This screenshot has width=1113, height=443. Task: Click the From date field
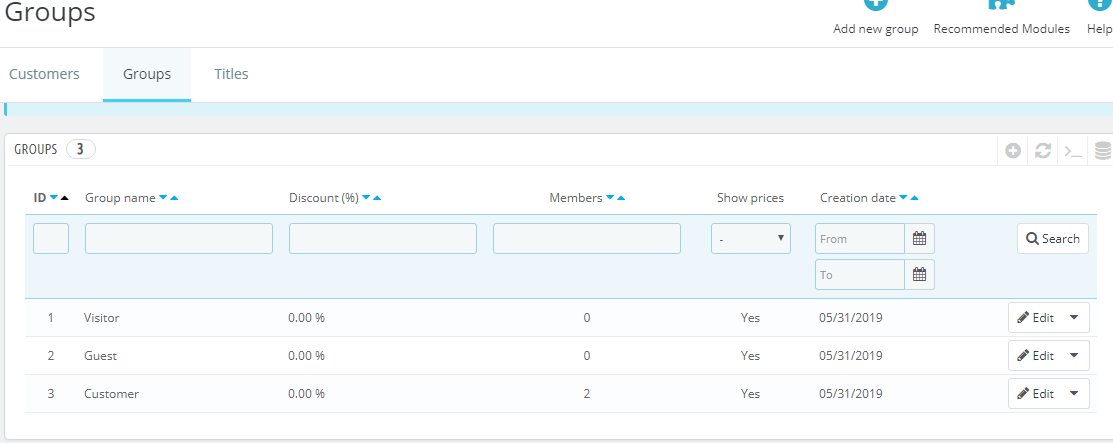860,239
